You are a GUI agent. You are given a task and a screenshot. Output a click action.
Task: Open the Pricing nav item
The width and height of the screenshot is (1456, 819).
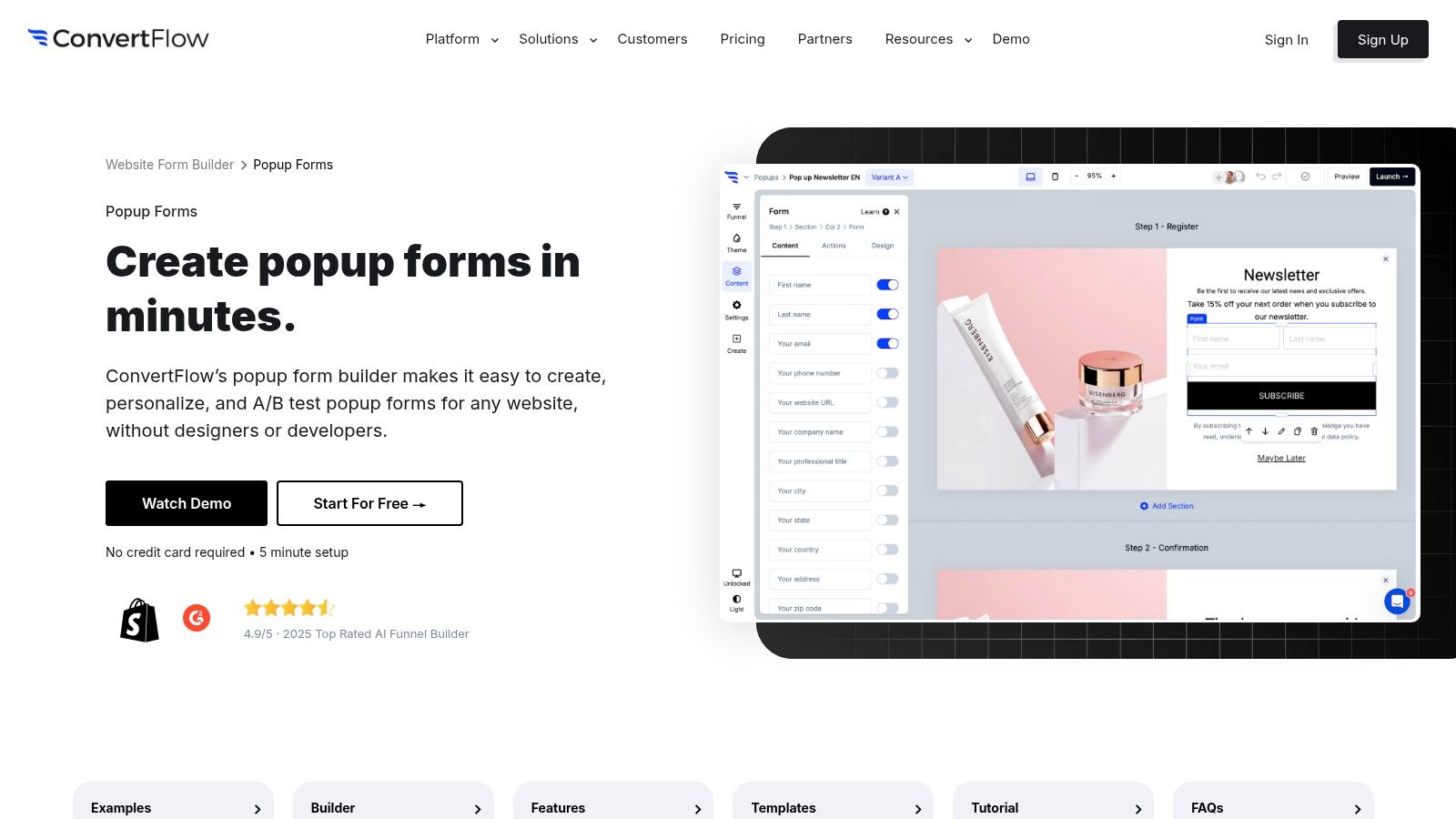(x=743, y=39)
